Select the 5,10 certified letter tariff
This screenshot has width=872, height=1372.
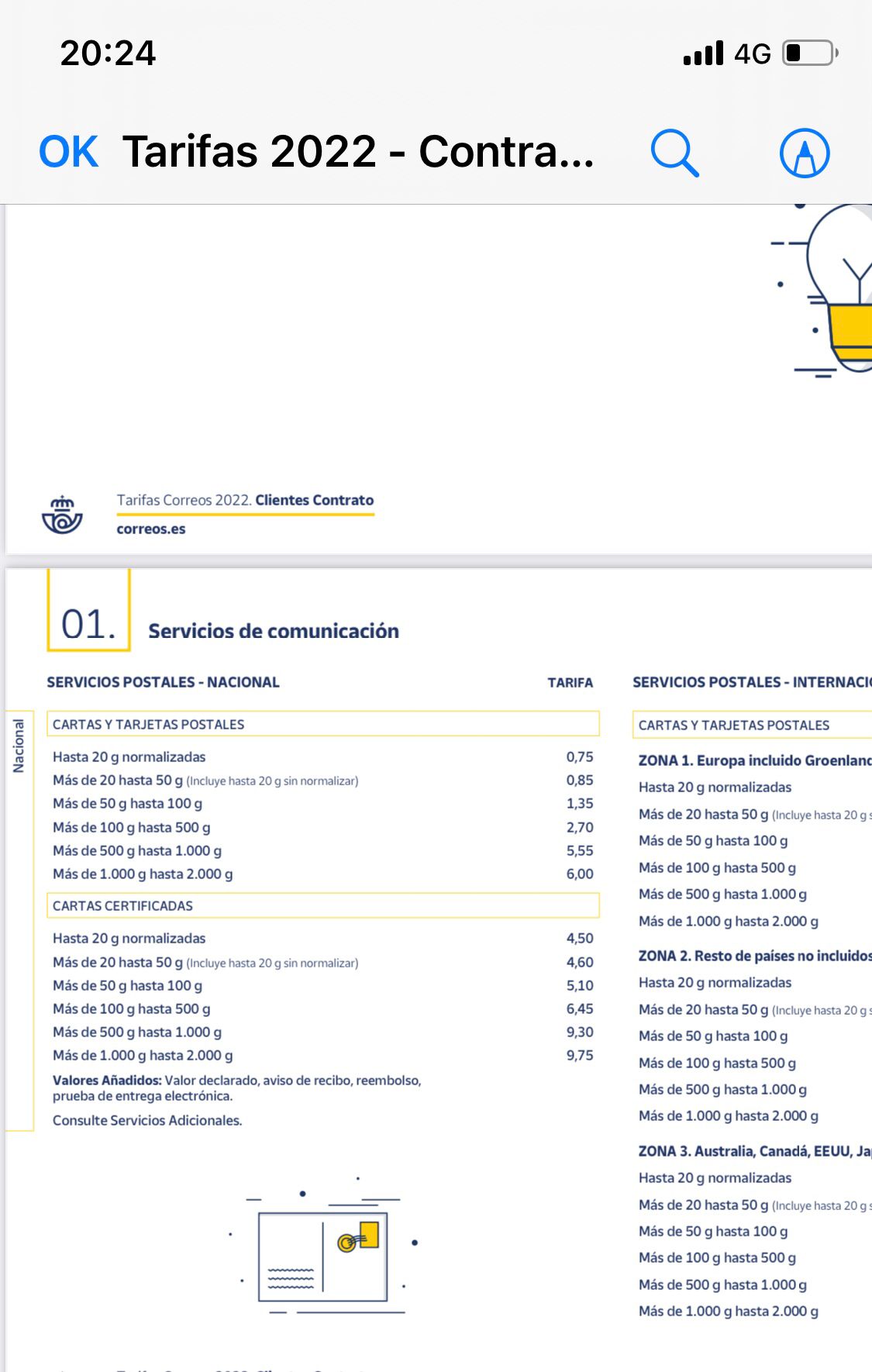click(580, 986)
